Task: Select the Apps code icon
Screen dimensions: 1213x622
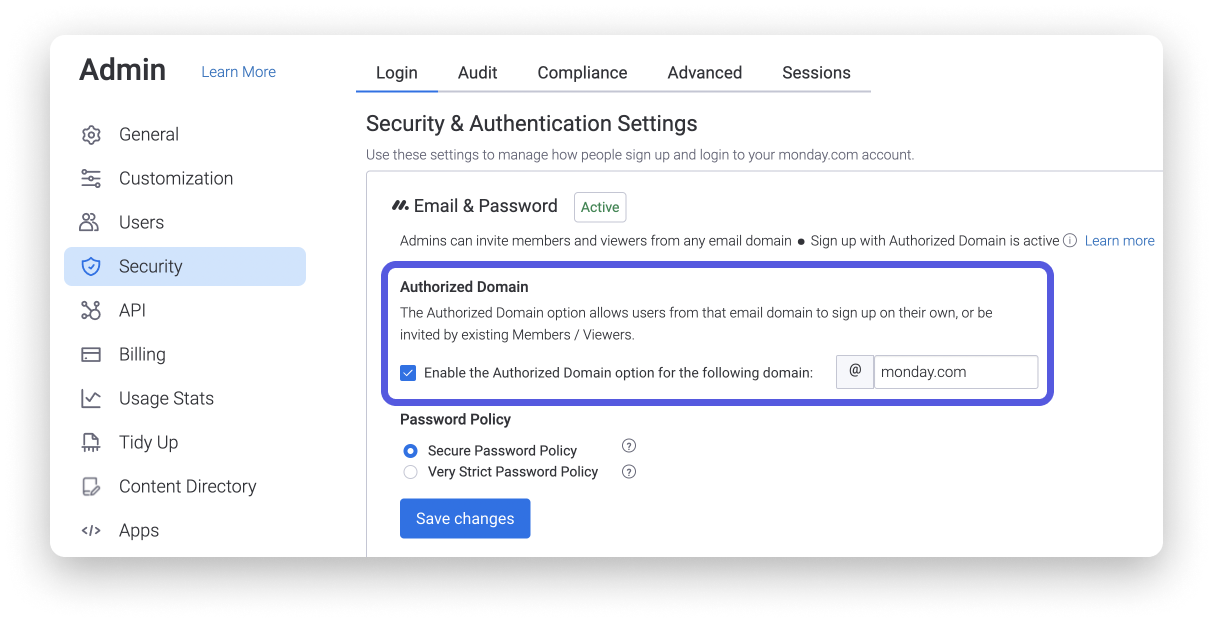Action: click(91, 530)
